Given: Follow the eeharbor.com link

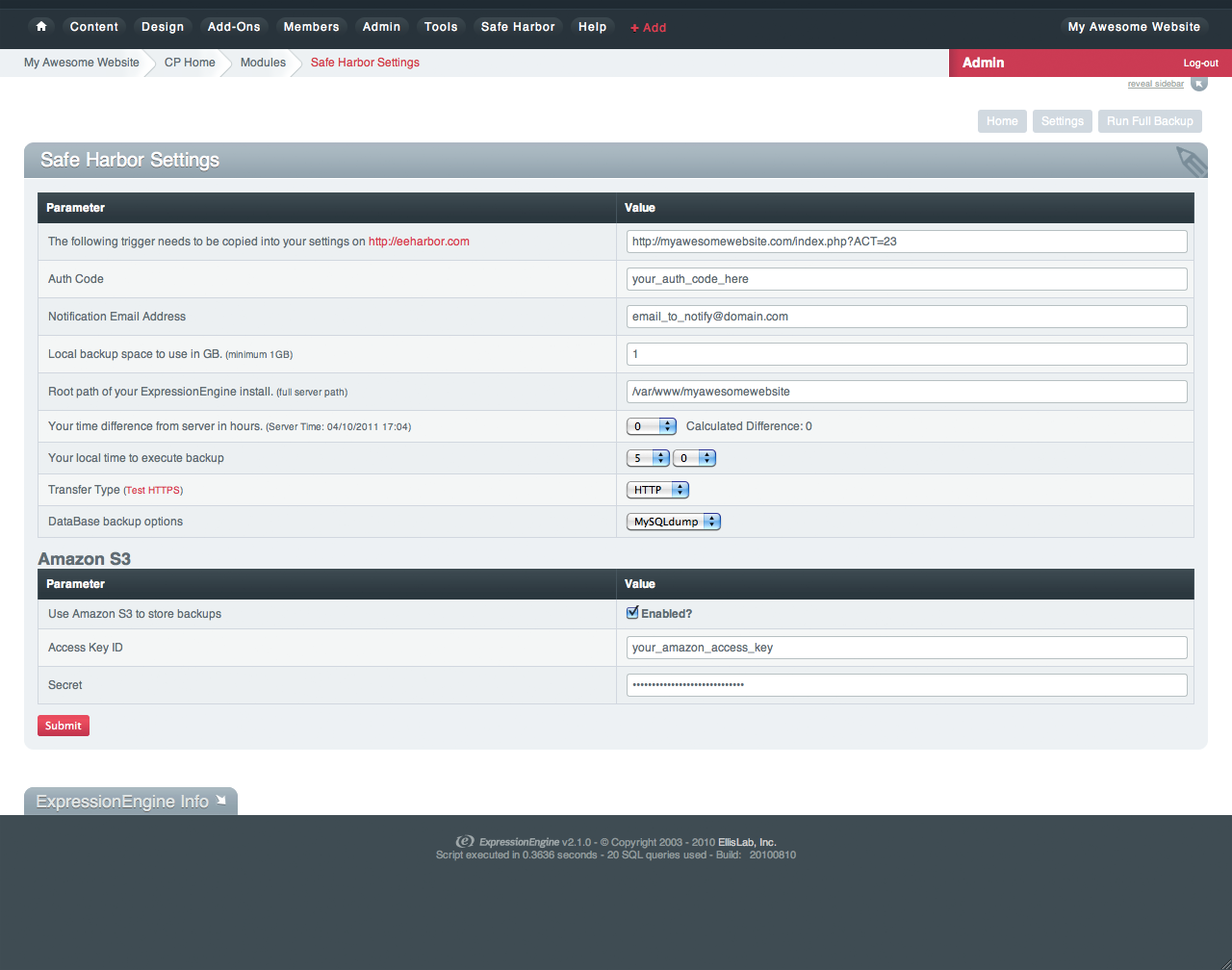Looking at the screenshot, I should (x=419, y=242).
